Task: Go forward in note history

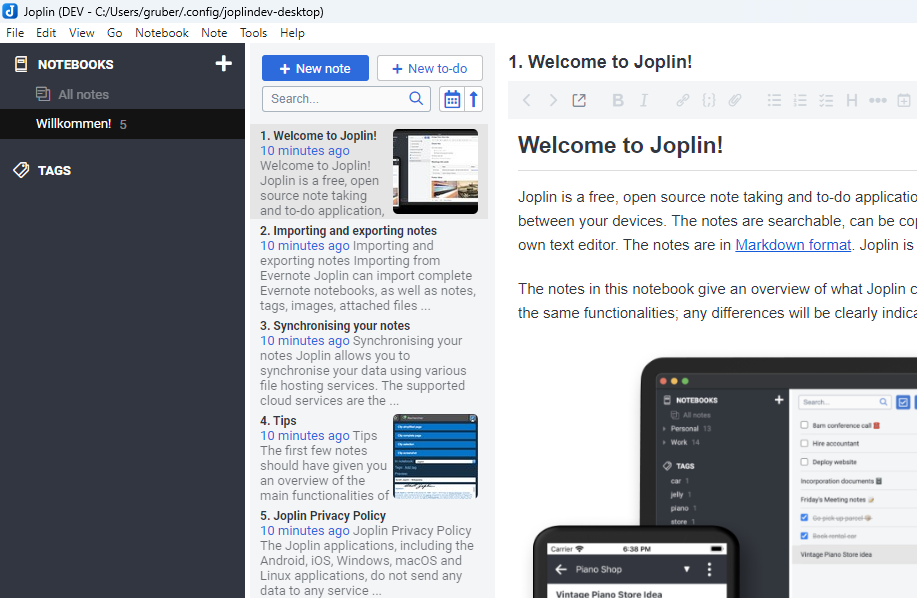Action: pyautogui.click(x=553, y=101)
